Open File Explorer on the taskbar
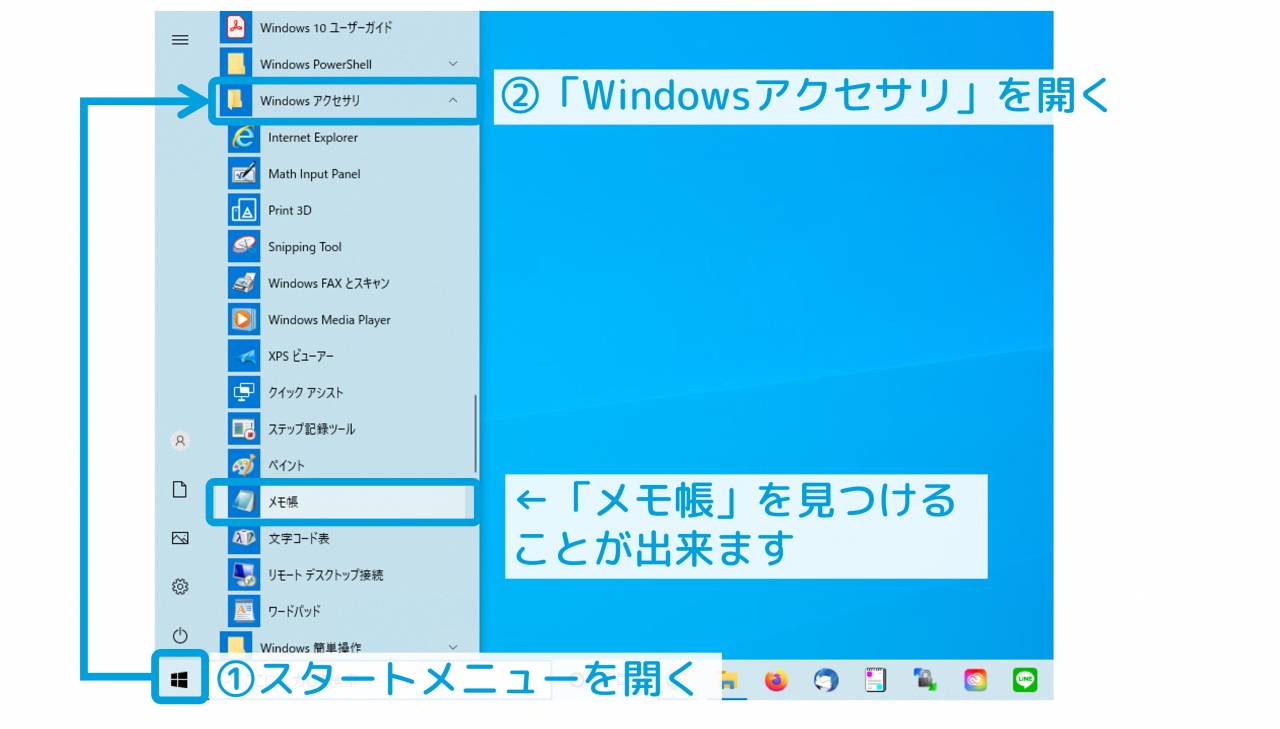 [x=730, y=681]
